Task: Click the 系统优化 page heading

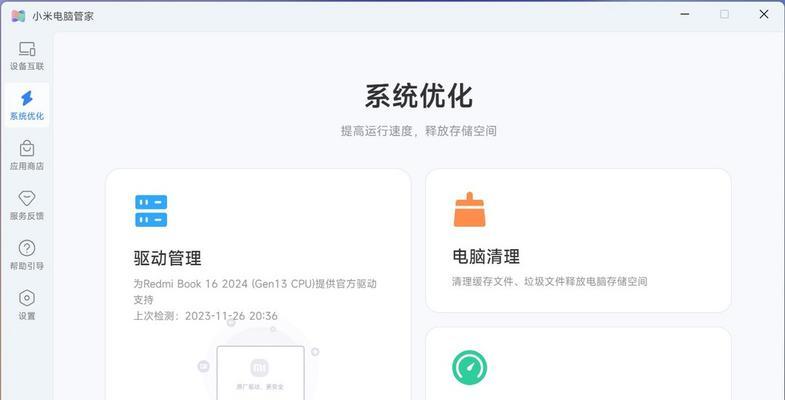Action: (419, 96)
